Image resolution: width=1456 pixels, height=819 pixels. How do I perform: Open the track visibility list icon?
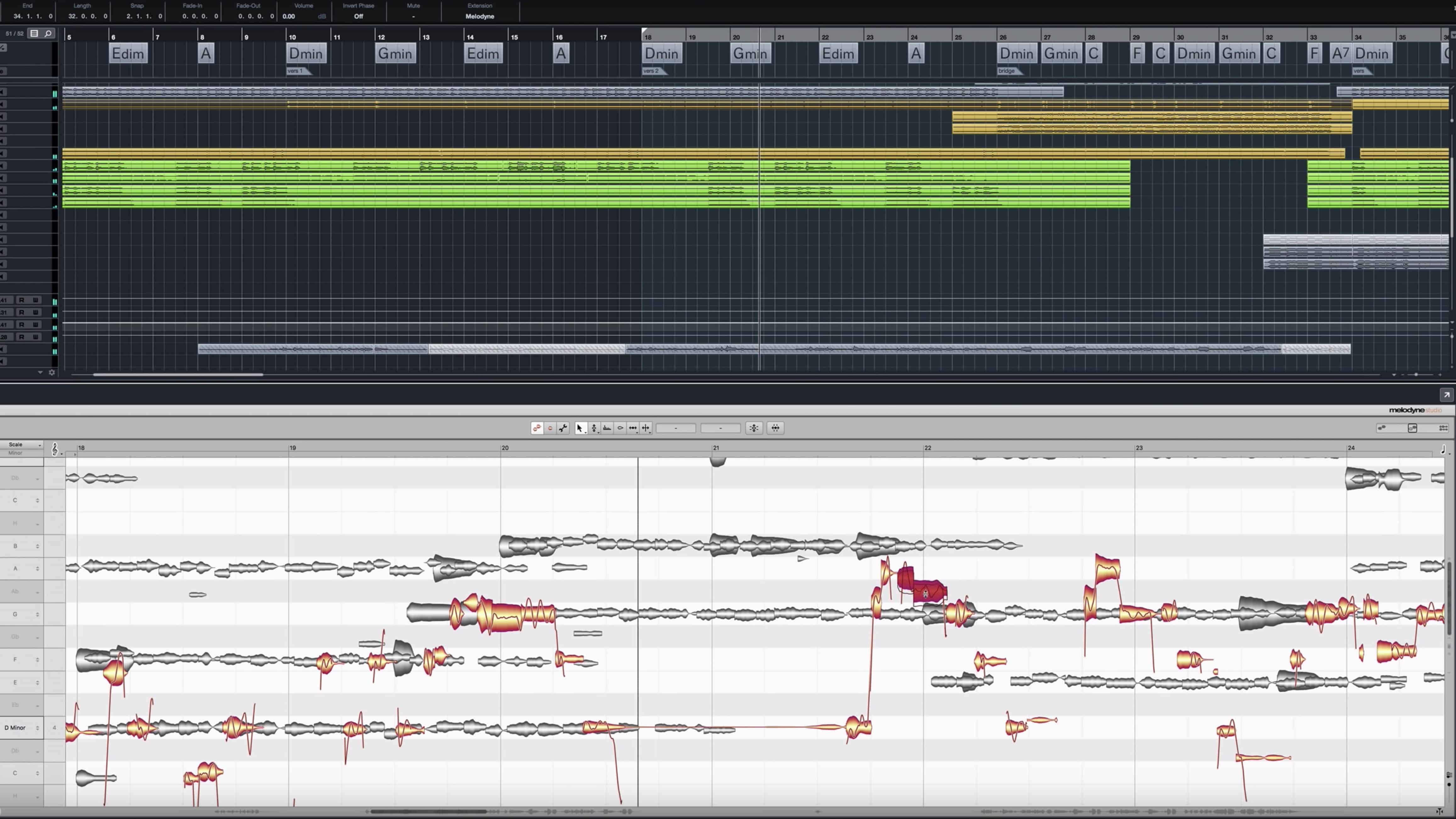pos(34,33)
